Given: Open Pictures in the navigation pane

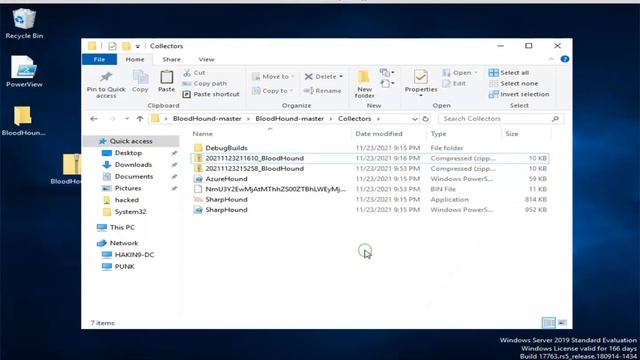Looking at the screenshot, I should tap(128, 188).
